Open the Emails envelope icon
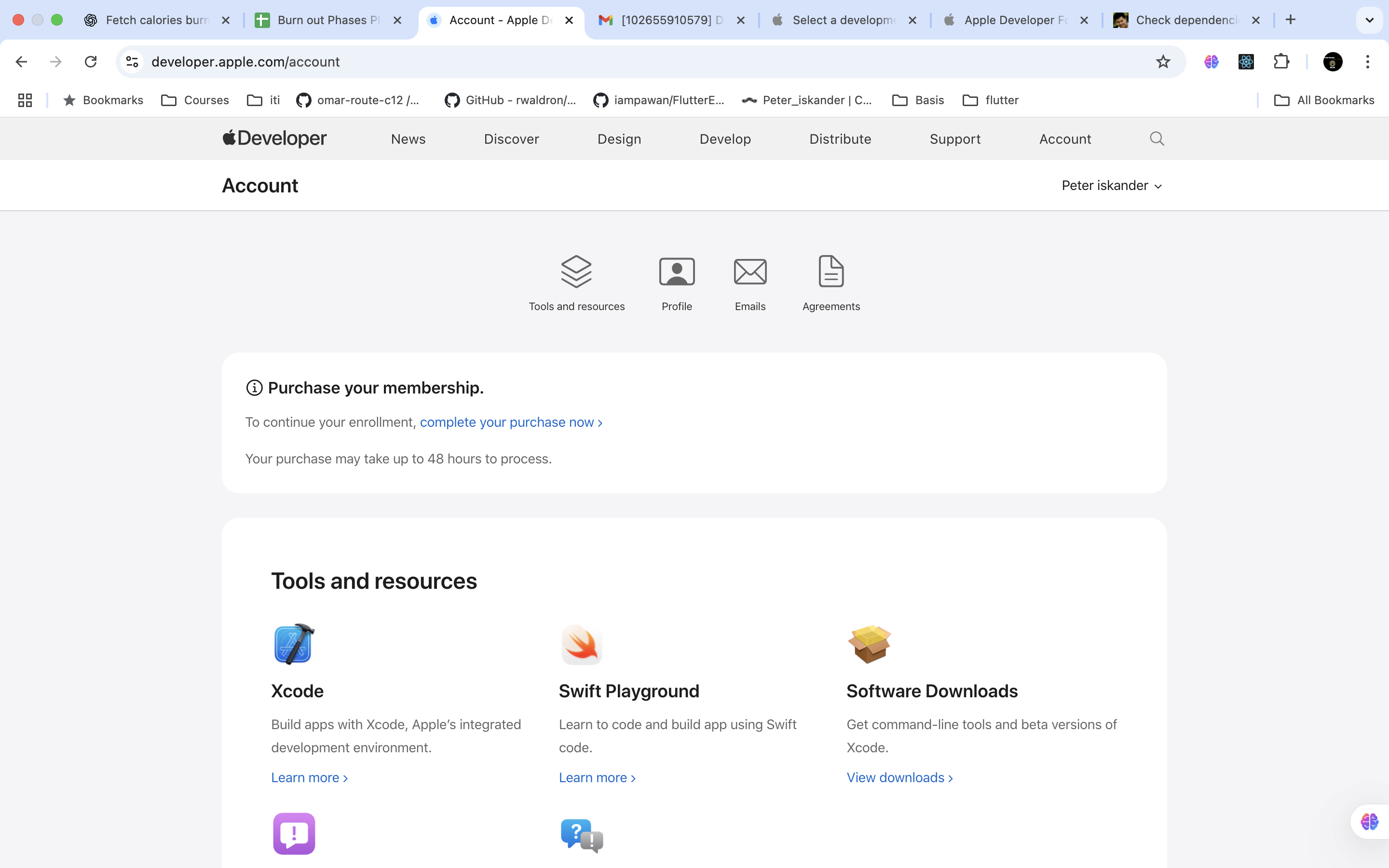The image size is (1389, 868). [x=750, y=271]
